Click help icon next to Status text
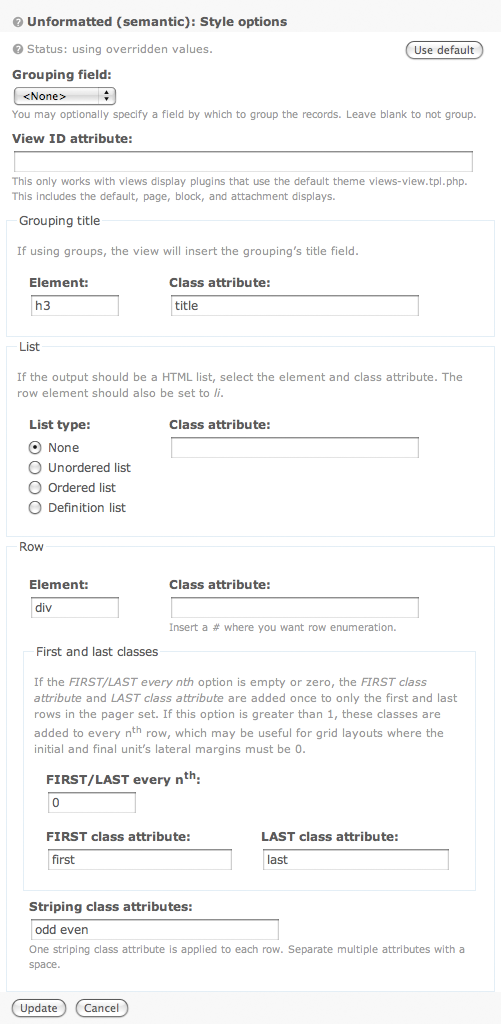Image resolution: width=501 pixels, height=1024 pixels. 18,50
